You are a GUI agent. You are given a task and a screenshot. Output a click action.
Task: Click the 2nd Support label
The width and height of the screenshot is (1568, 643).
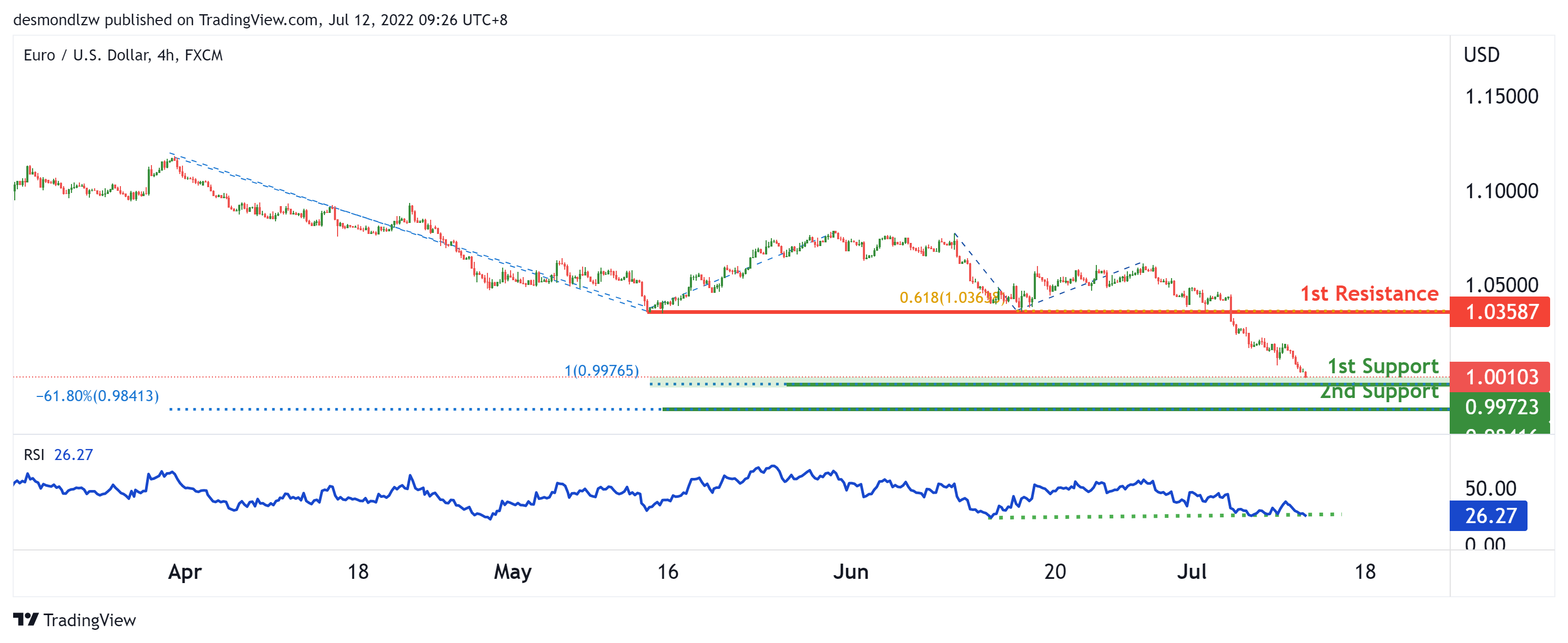pos(1379,393)
